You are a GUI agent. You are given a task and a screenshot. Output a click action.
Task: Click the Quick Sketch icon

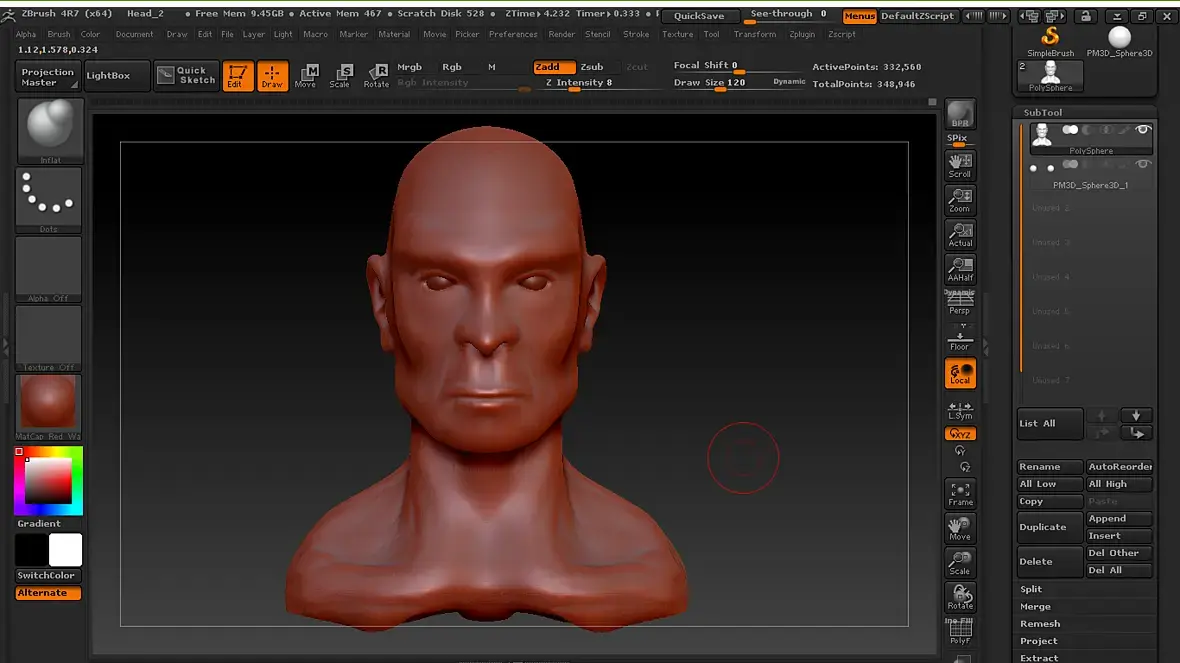[186, 75]
